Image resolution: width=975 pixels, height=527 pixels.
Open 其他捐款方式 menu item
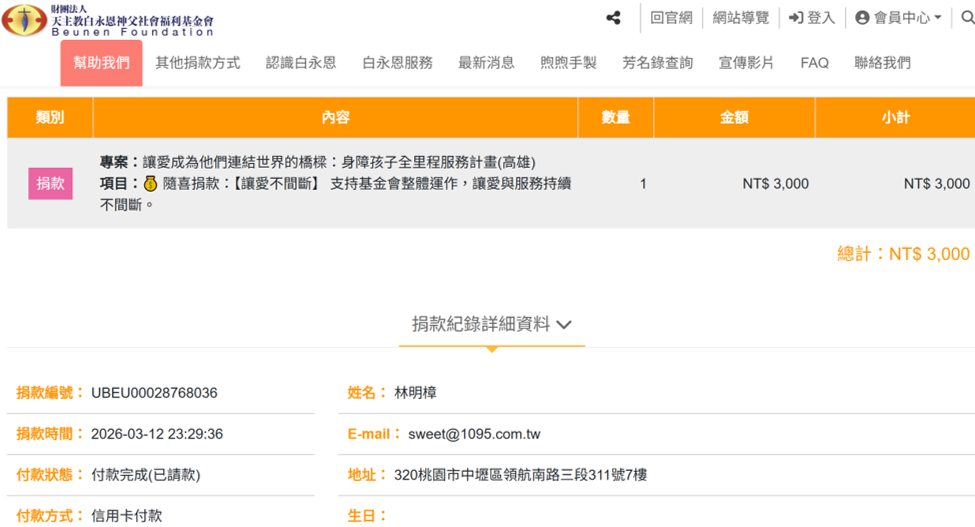point(197,63)
